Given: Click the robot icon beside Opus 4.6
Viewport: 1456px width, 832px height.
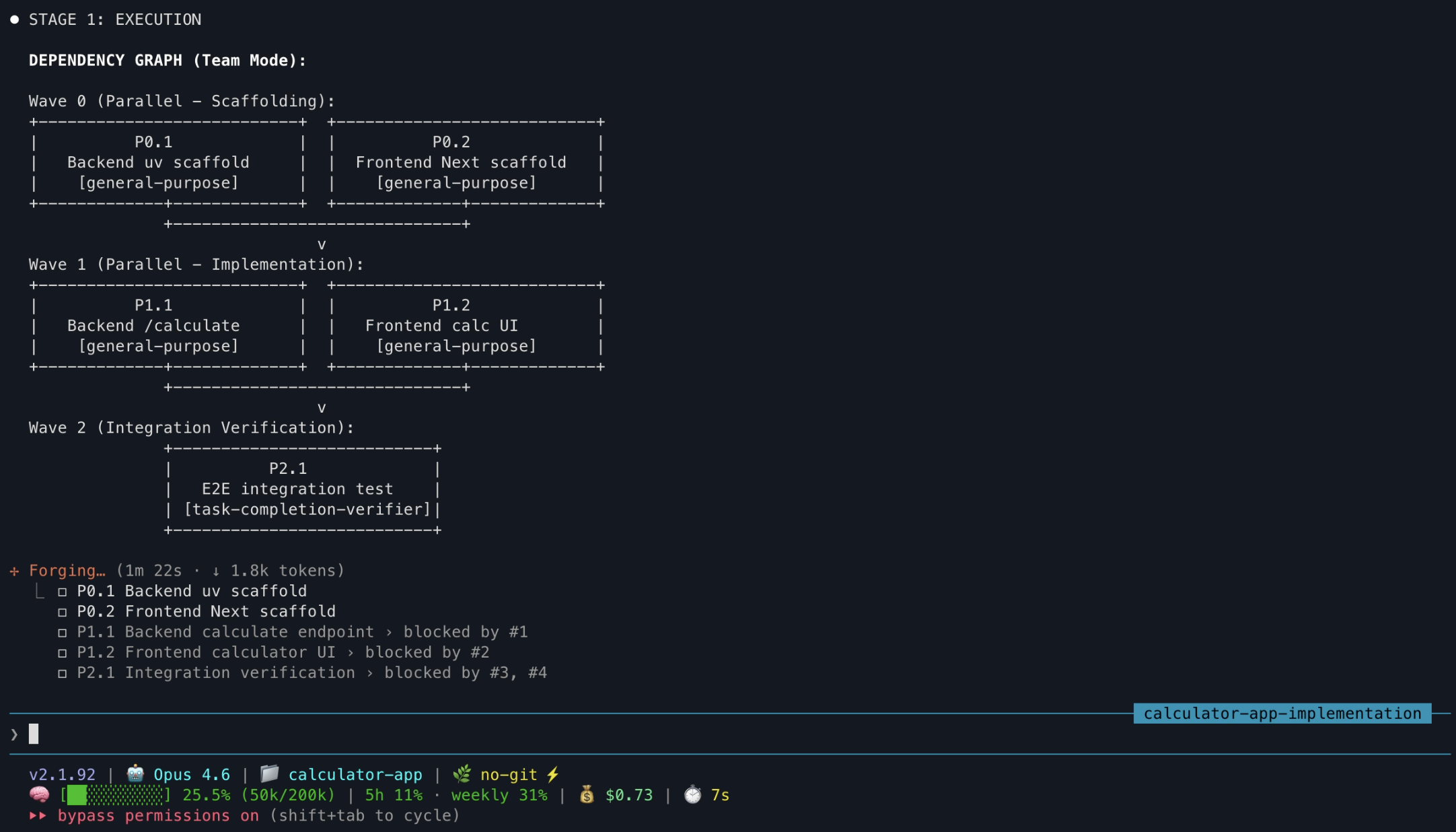Looking at the screenshot, I should click(135, 774).
